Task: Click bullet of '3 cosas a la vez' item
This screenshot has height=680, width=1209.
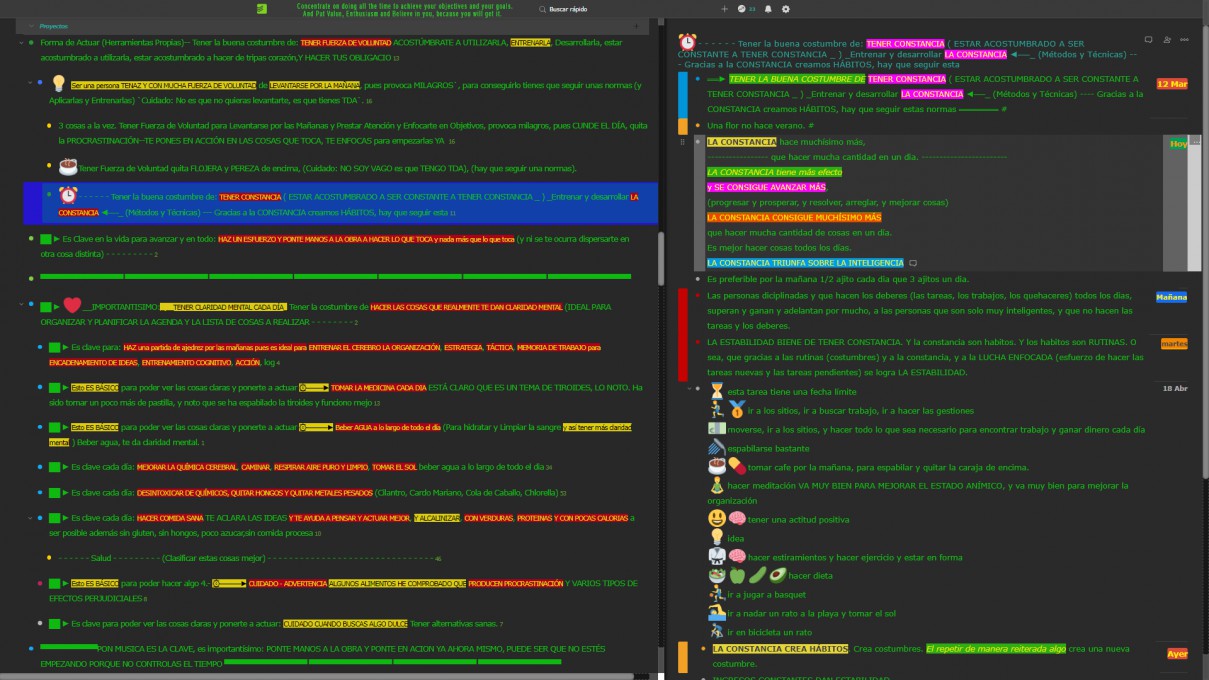Action: (x=49, y=126)
